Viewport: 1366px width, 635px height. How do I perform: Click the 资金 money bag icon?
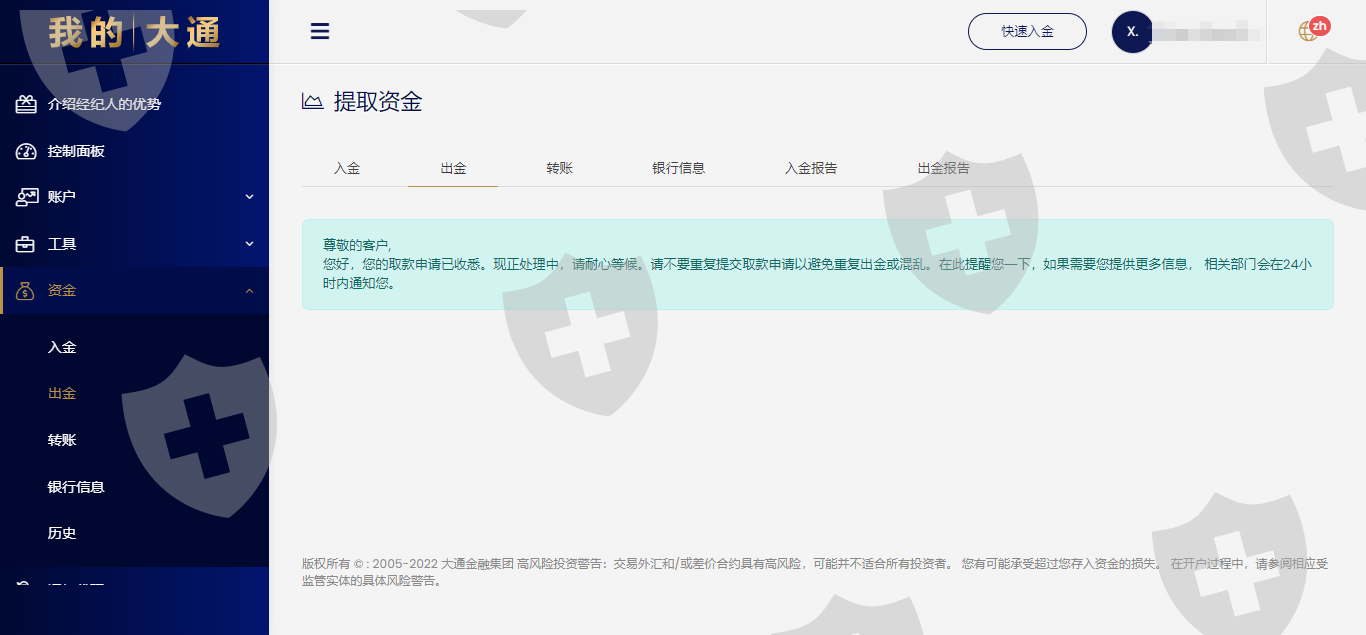26,291
